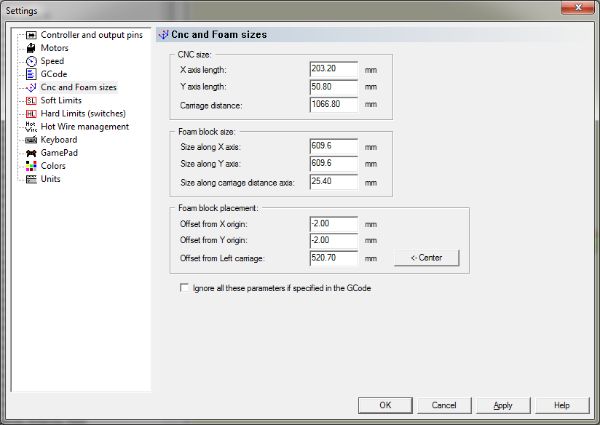Select the GCode settings entry

tap(54, 74)
